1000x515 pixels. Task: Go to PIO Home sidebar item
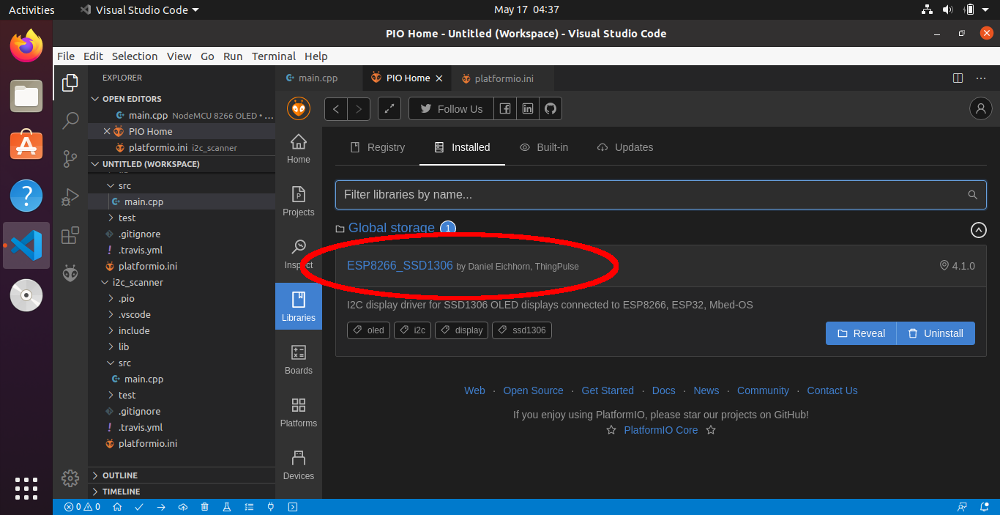[x=298, y=149]
